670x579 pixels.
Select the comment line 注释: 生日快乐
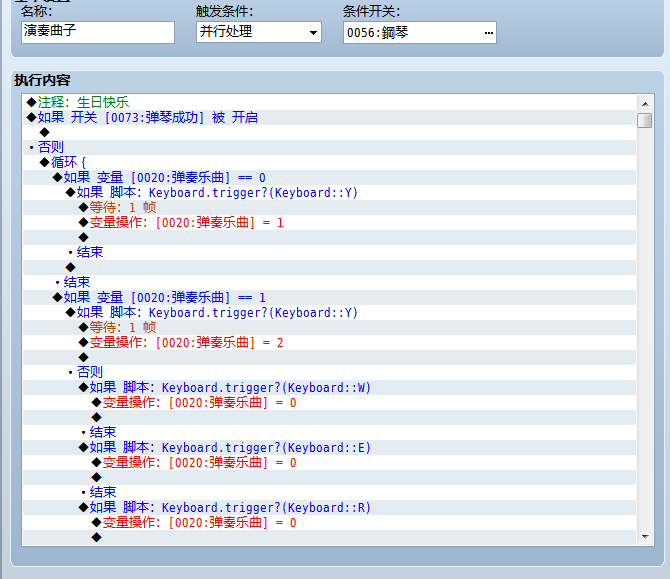(x=329, y=102)
